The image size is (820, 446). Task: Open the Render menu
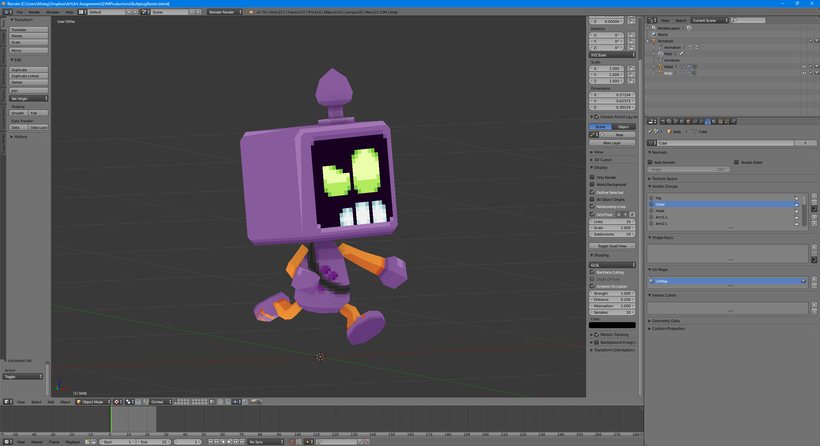coord(34,12)
